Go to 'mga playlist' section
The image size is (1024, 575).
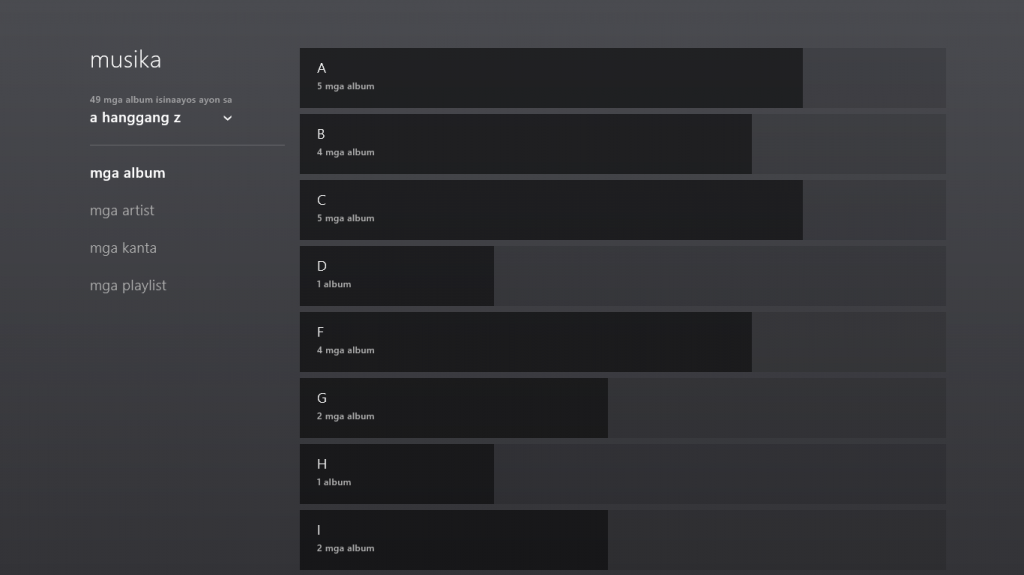[128, 286]
